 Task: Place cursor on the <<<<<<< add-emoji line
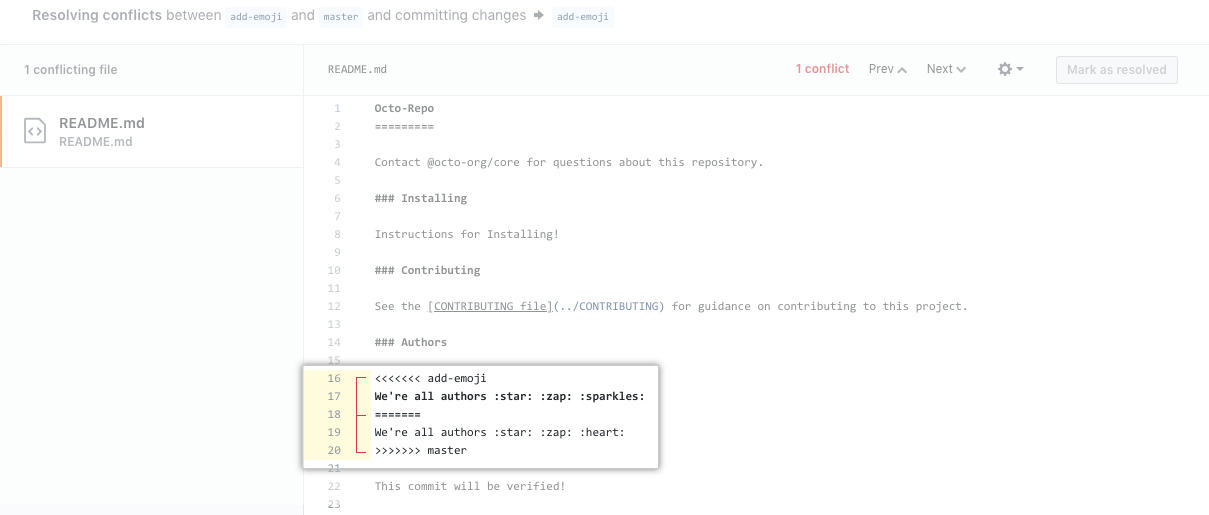430,378
